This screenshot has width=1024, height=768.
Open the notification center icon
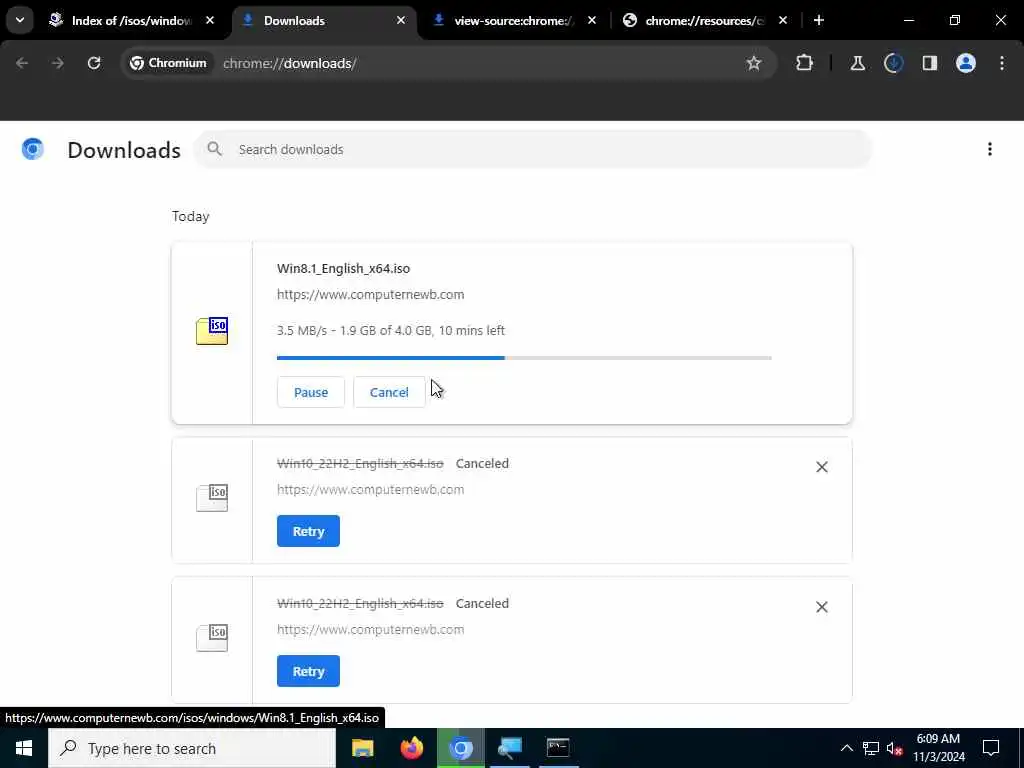(991, 748)
